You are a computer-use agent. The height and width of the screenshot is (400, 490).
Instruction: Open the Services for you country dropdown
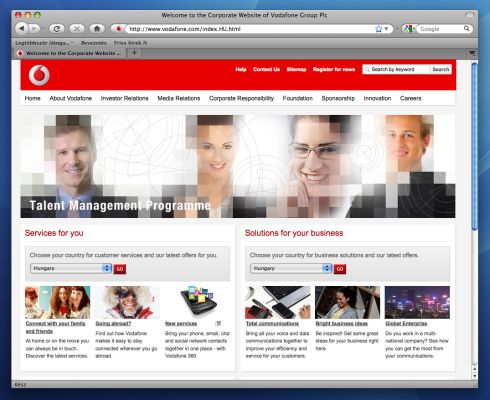(71, 268)
